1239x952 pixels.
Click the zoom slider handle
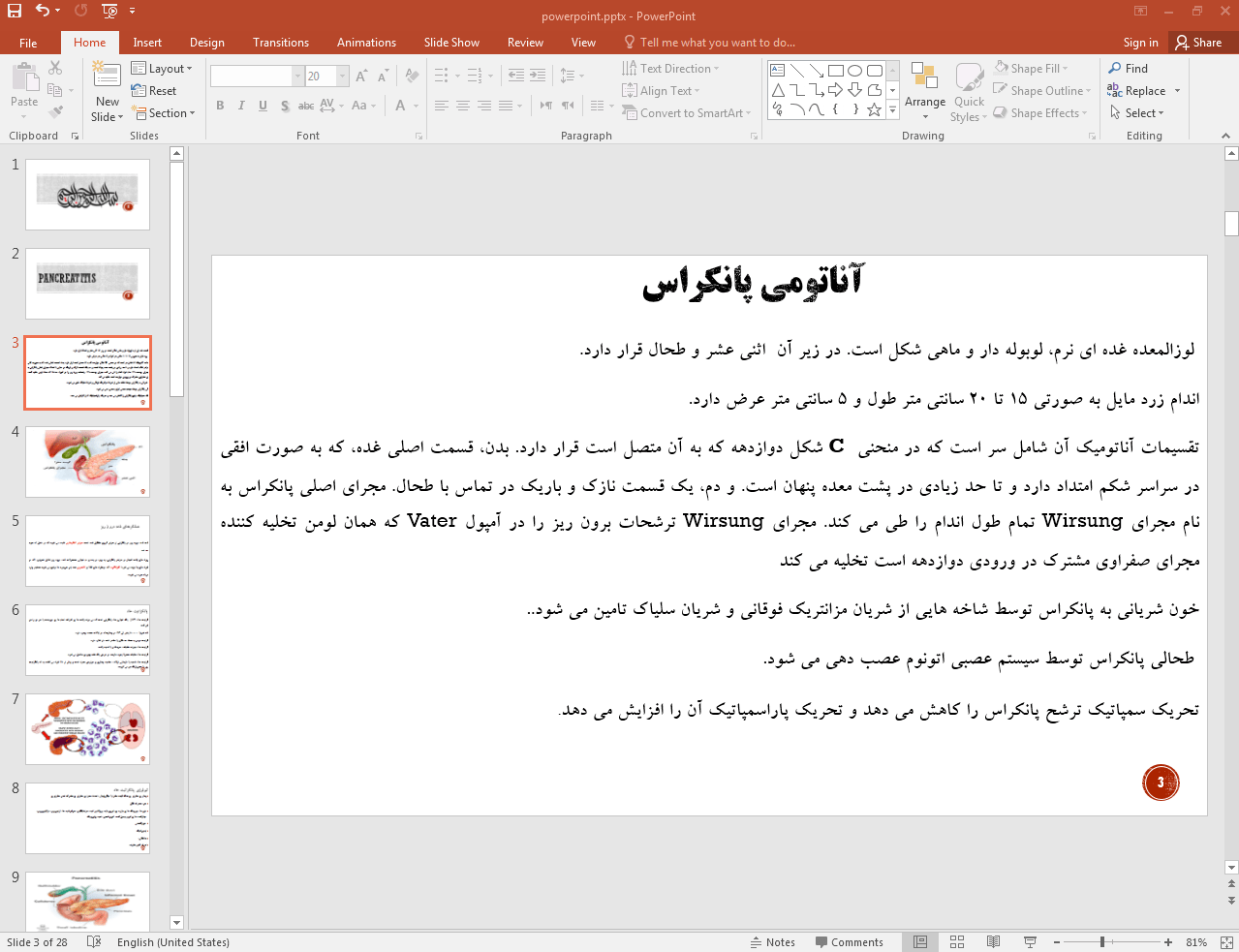click(x=1102, y=942)
